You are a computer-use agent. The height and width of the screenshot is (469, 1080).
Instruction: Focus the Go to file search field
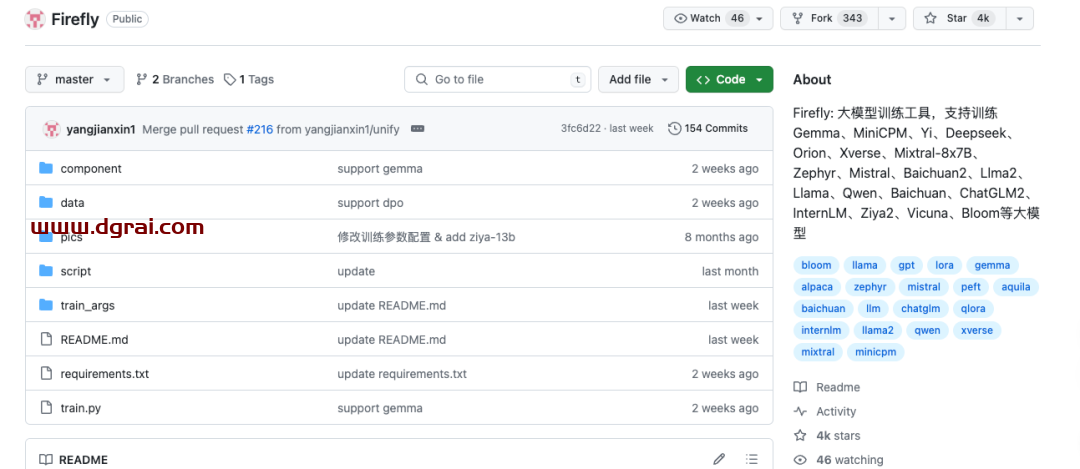tap(497, 79)
